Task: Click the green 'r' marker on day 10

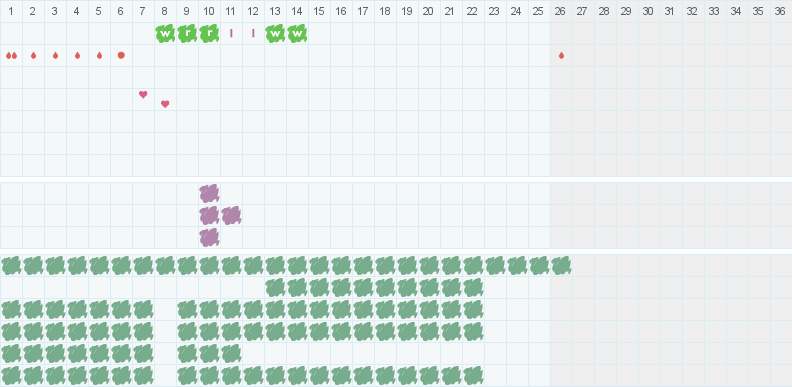Action: point(209,34)
